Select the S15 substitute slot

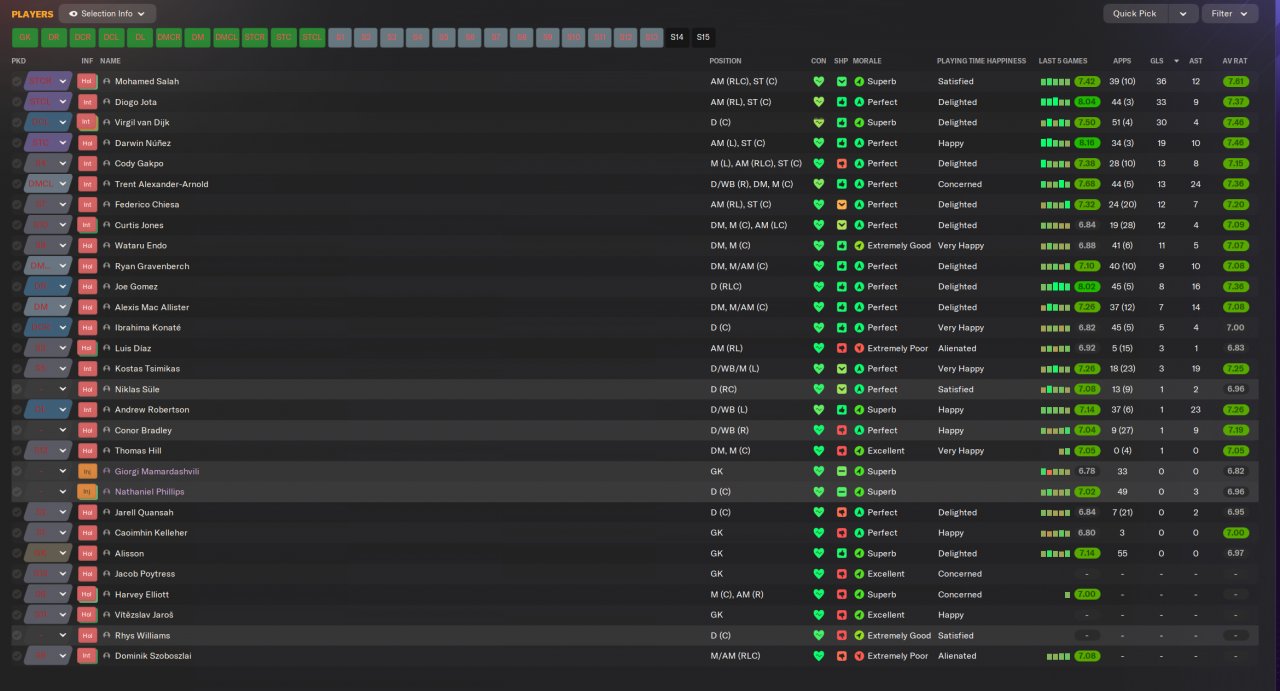click(x=703, y=37)
